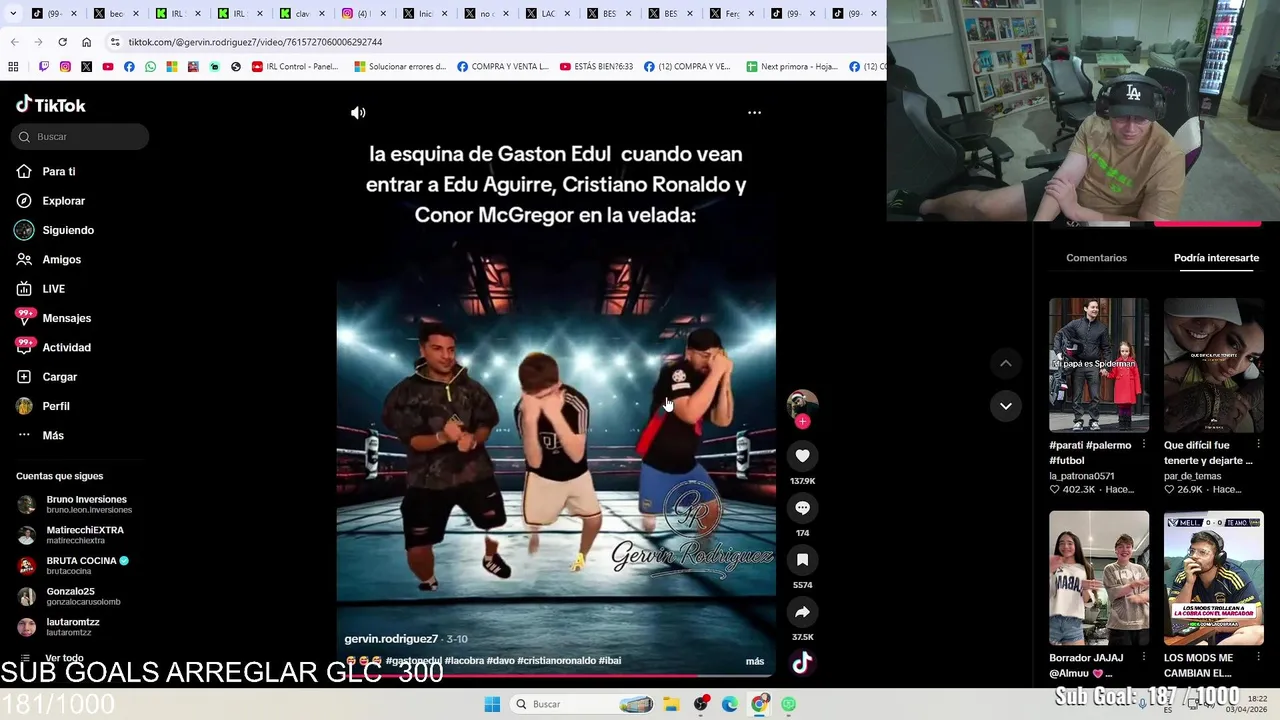1280x720 pixels.
Task: Open TikTok home logo
Action: [x=51, y=105]
